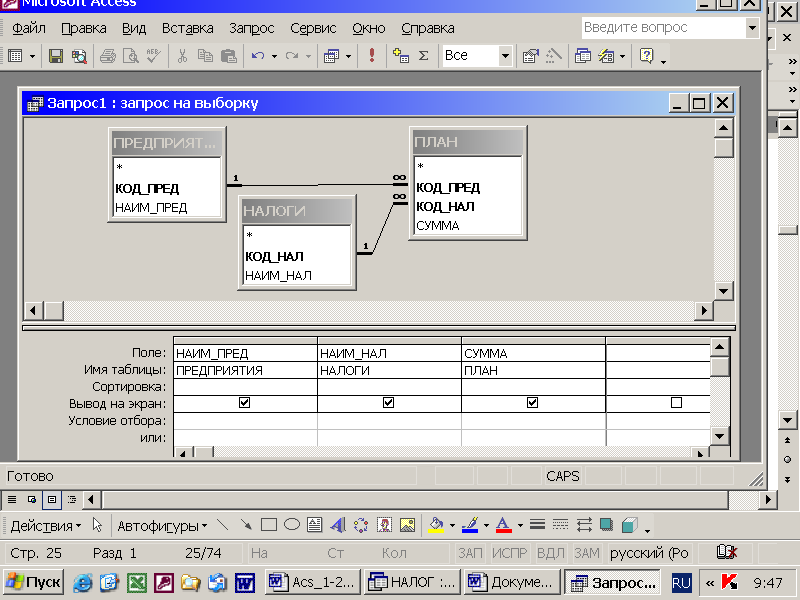Paste with the clipboard icon
Image resolution: width=800 pixels, height=600 pixels.
pos(229,56)
